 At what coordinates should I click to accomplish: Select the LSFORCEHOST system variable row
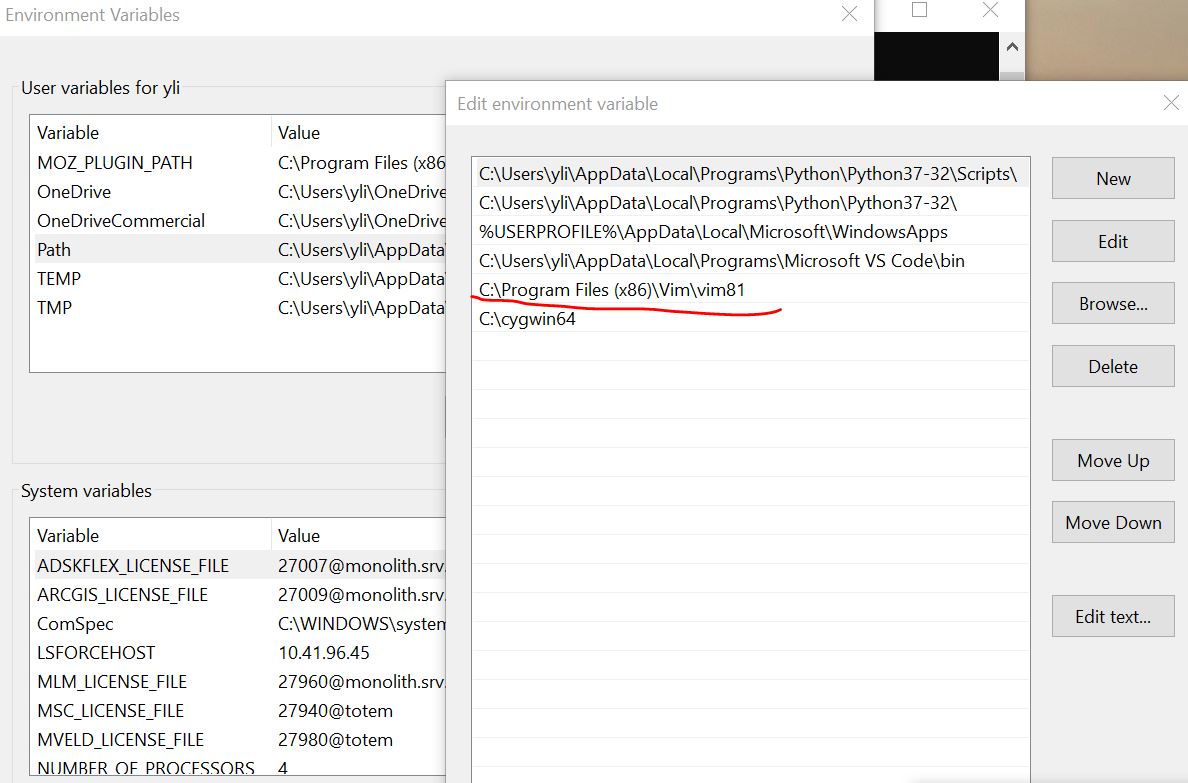(x=96, y=653)
